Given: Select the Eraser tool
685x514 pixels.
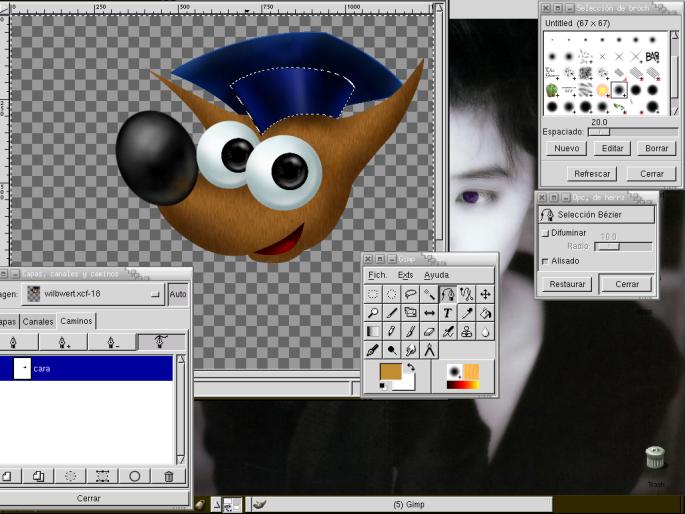Looking at the screenshot, I should (429, 332).
